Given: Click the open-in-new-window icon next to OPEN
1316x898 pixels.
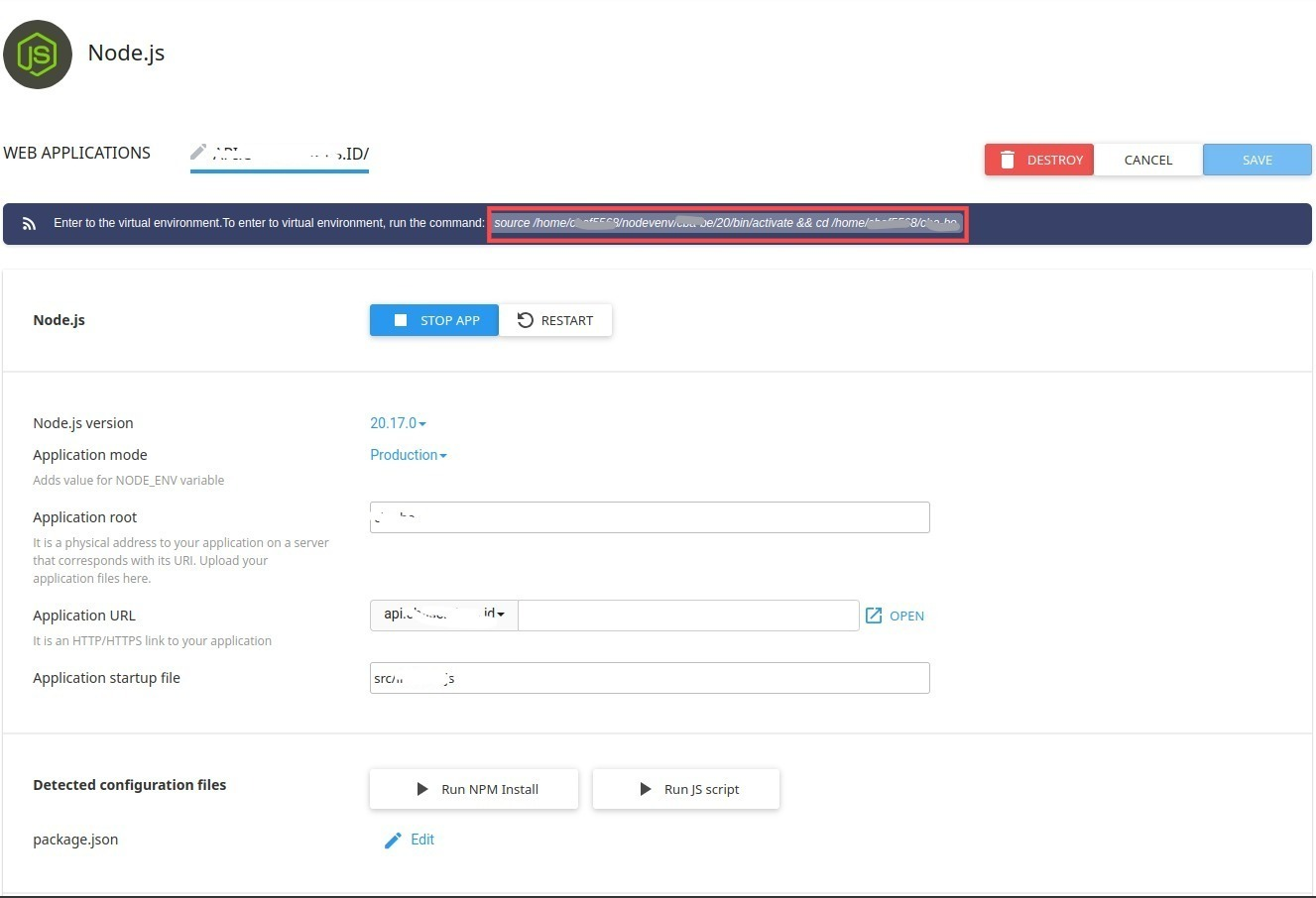Looking at the screenshot, I should [874, 616].
